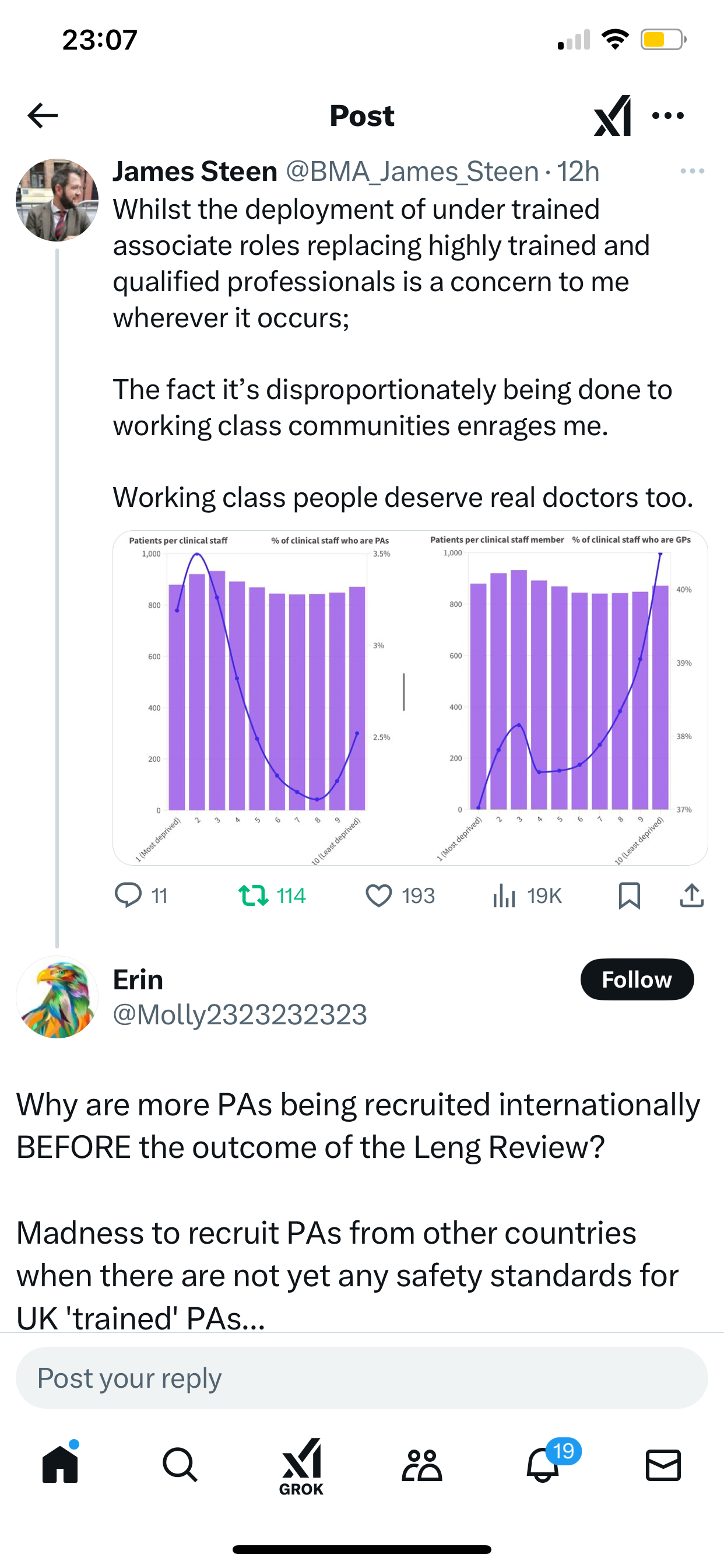Toggle the repost icon showing 114
Screen dimensions: 724x1568
272,895
